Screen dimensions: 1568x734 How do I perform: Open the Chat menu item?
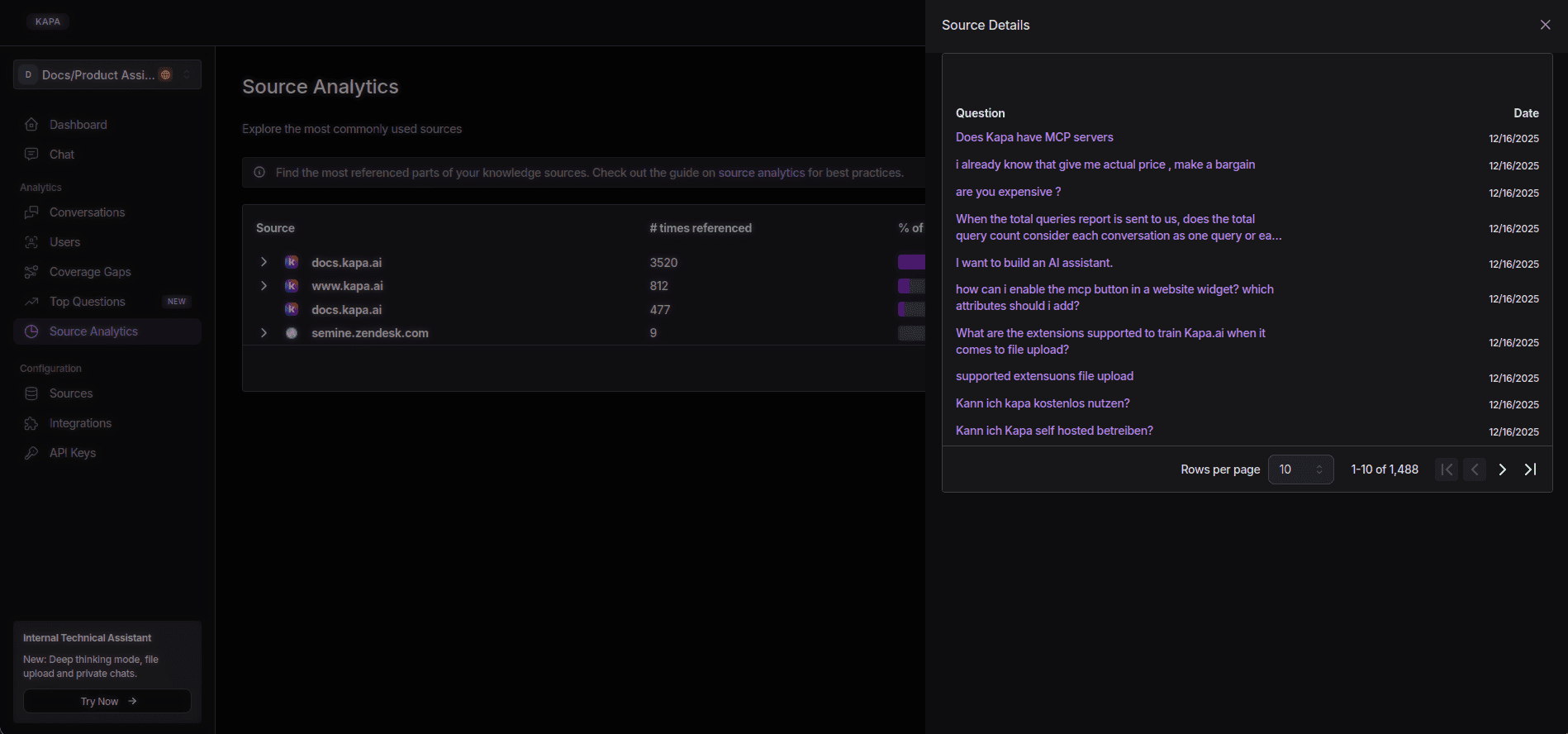[107, 155]
